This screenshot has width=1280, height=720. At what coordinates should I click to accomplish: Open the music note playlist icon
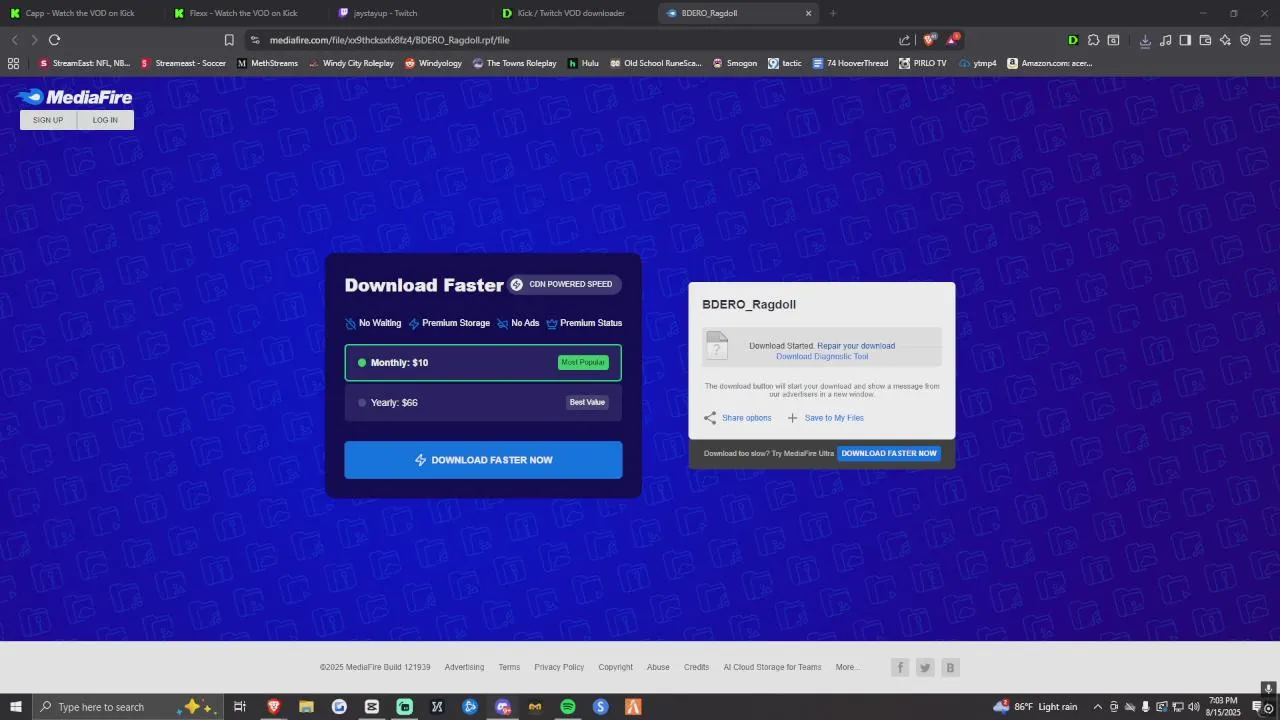click(1165, 40)
